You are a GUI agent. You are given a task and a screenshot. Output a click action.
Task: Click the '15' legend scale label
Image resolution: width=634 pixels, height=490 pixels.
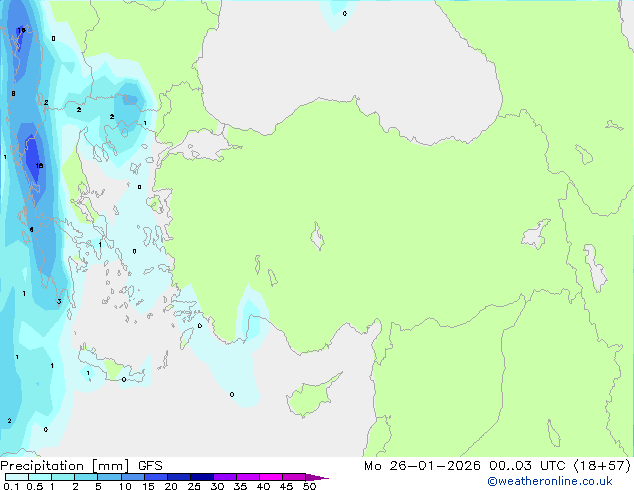148,486
